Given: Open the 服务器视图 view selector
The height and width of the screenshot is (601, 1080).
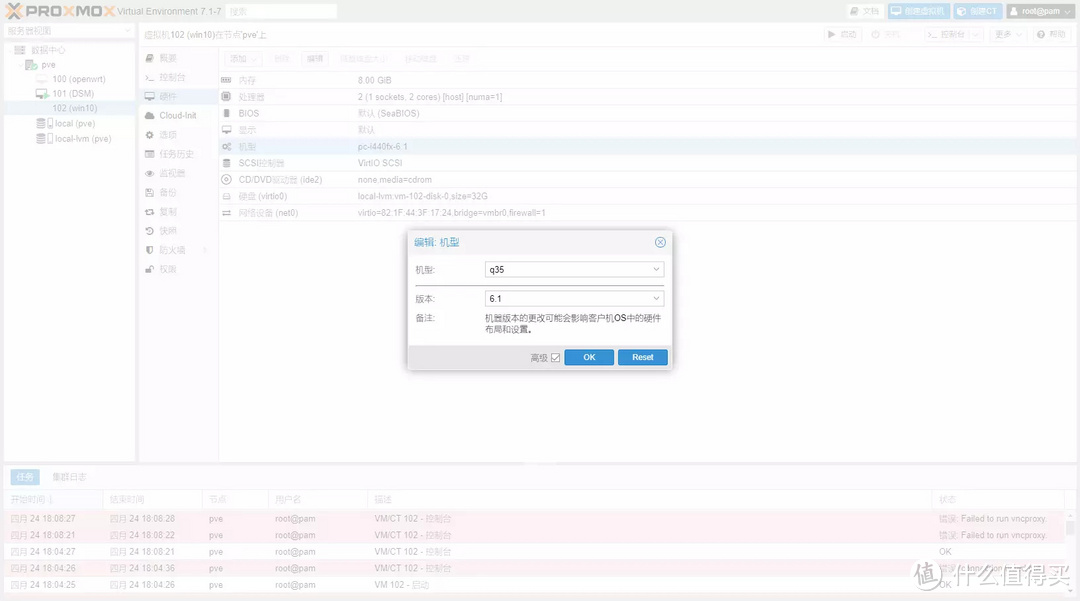Looking at the screenshot, I should pos(69,31).
